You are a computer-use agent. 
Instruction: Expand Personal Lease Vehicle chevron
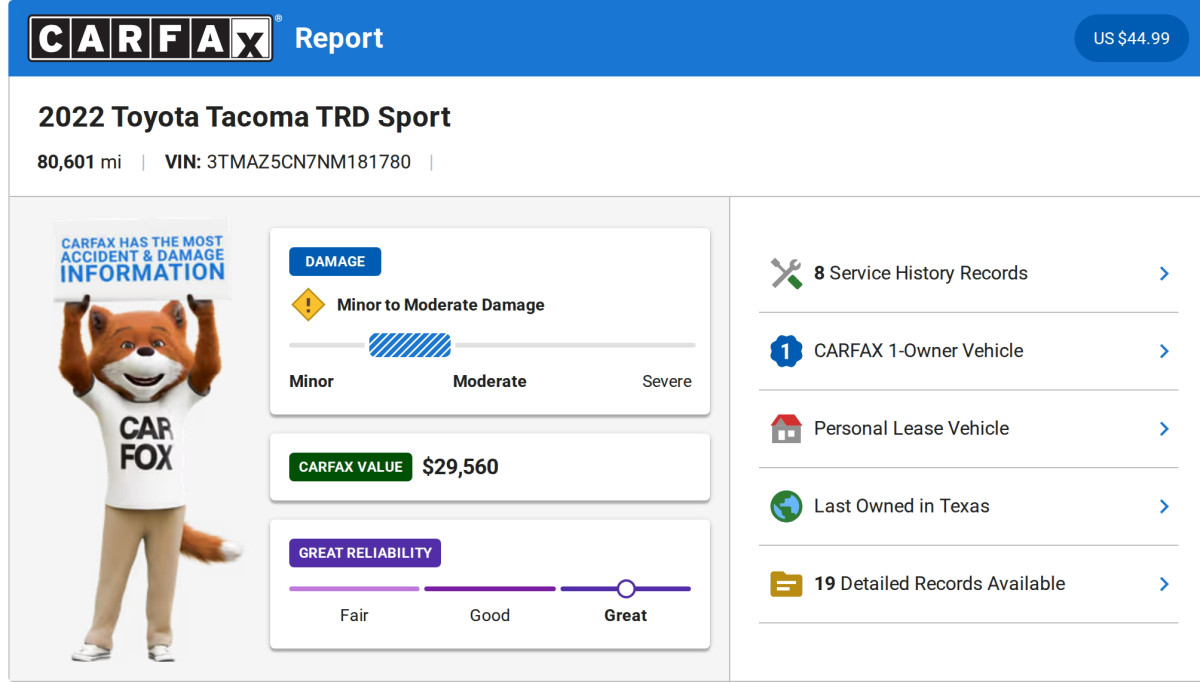point(1164,428)
